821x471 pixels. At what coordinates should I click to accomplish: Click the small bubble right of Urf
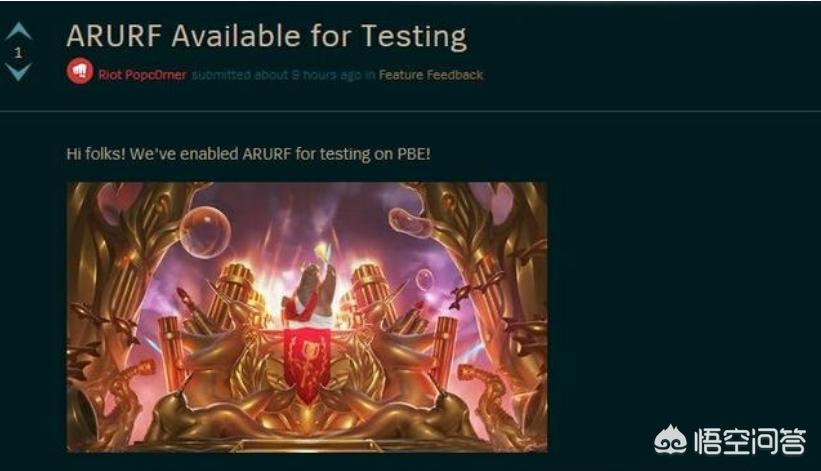click(x=425, y=280)
